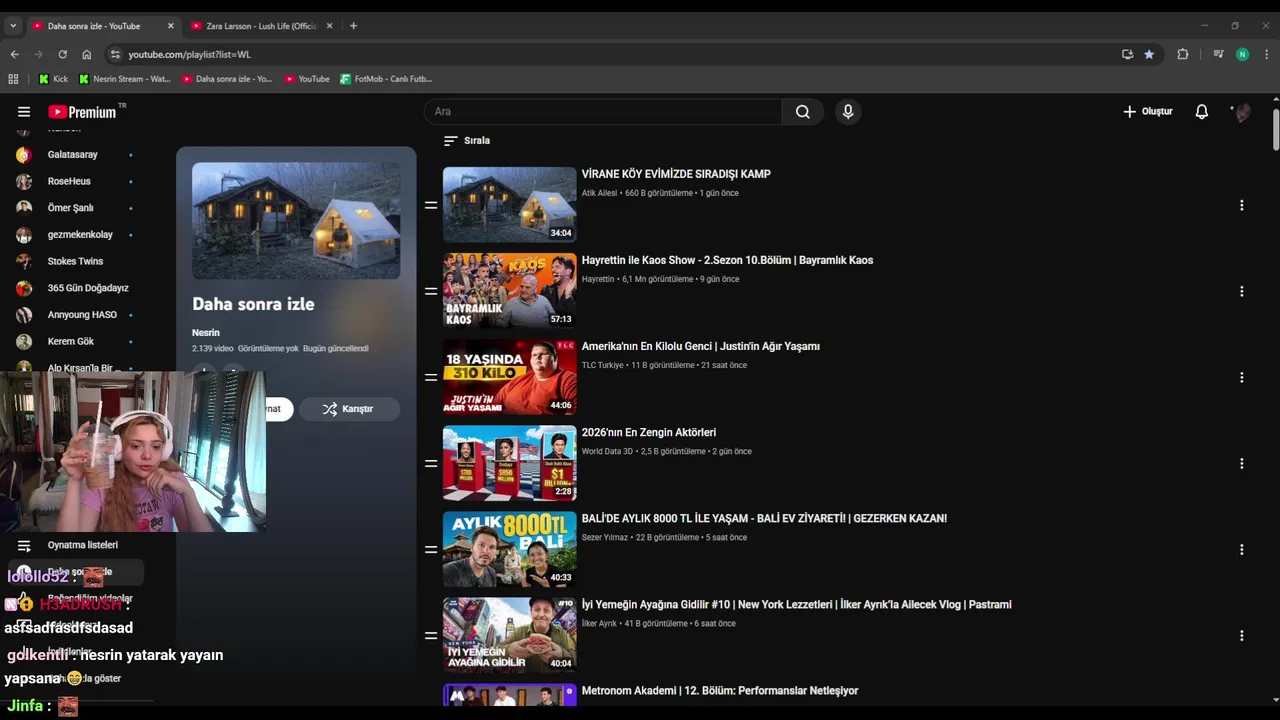This screenshot has width=1280, height=720.
Task: Click drag handle of Hayrettin Kaos Show row
Action: [x=431, y=291]
